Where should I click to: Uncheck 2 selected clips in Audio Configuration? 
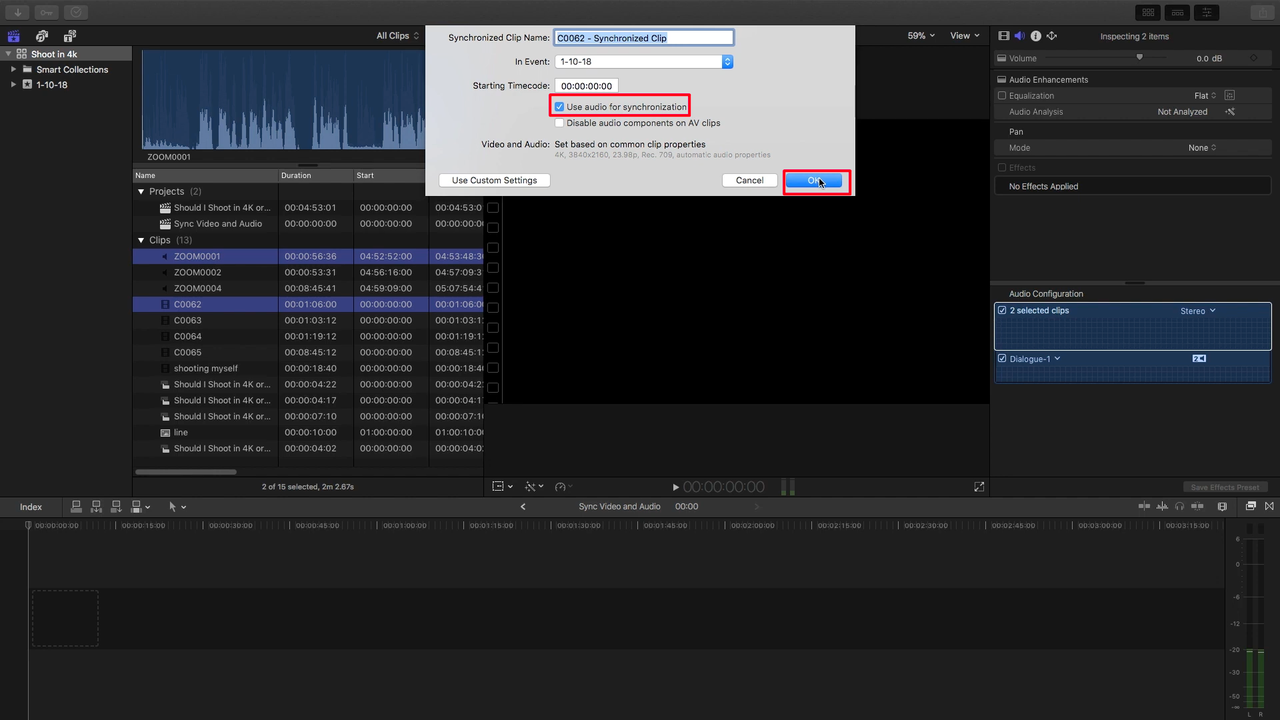[x=1002, y=310]
